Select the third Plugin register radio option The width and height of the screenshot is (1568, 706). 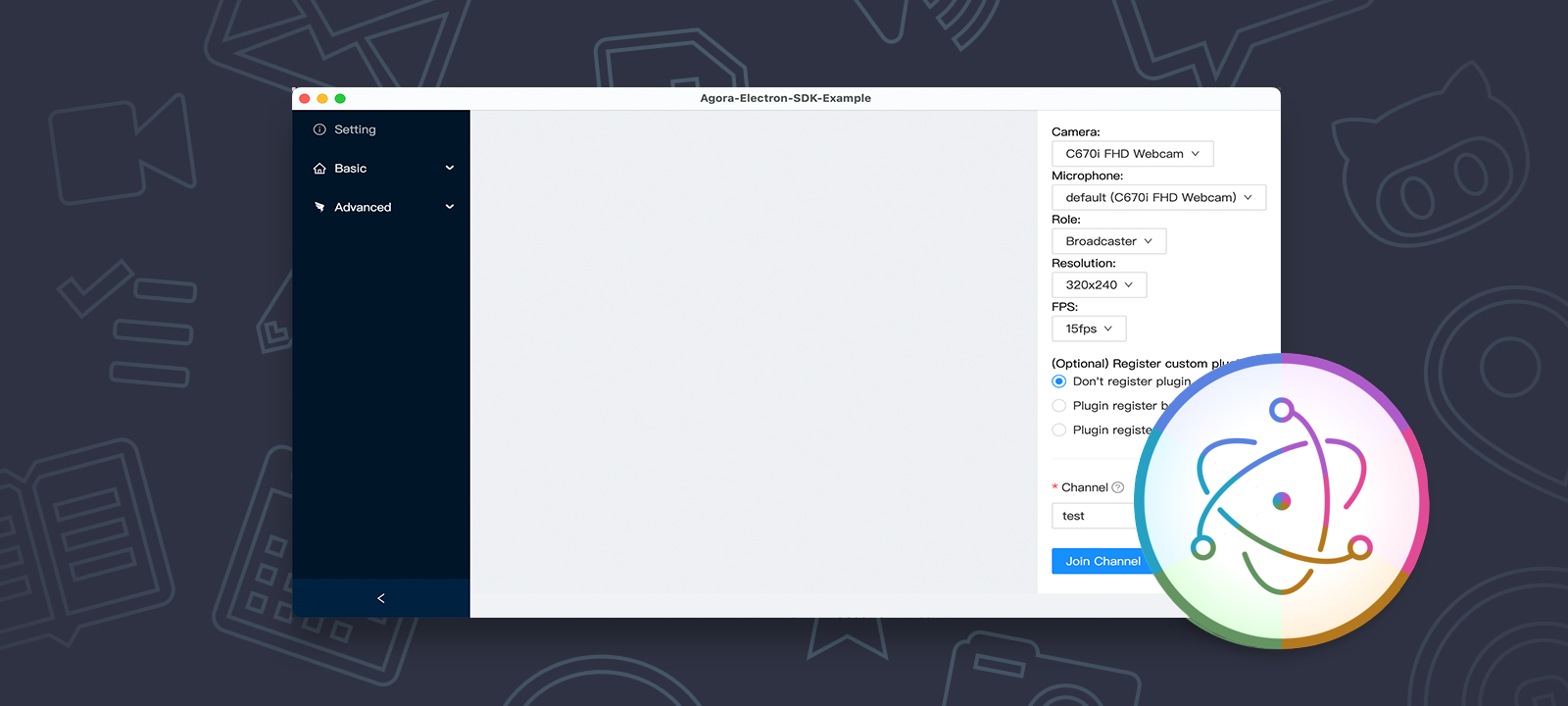click(1059, 429)
